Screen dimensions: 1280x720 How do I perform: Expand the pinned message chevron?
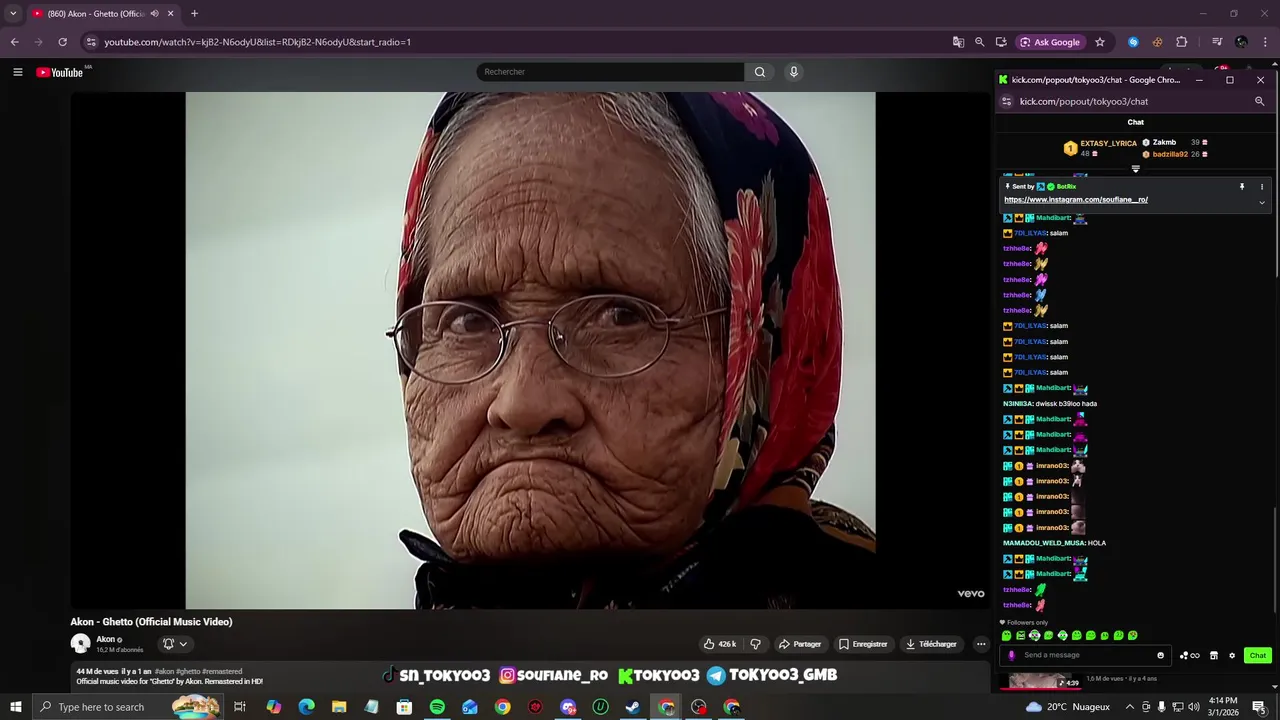pos(1261,202)
